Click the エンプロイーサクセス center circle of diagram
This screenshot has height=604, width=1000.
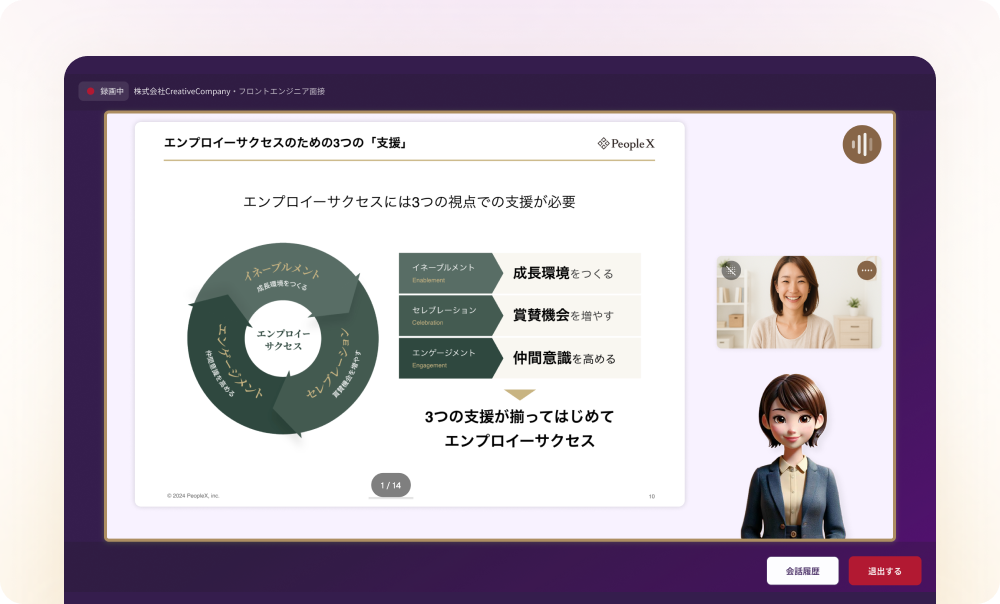pos(283,340)
